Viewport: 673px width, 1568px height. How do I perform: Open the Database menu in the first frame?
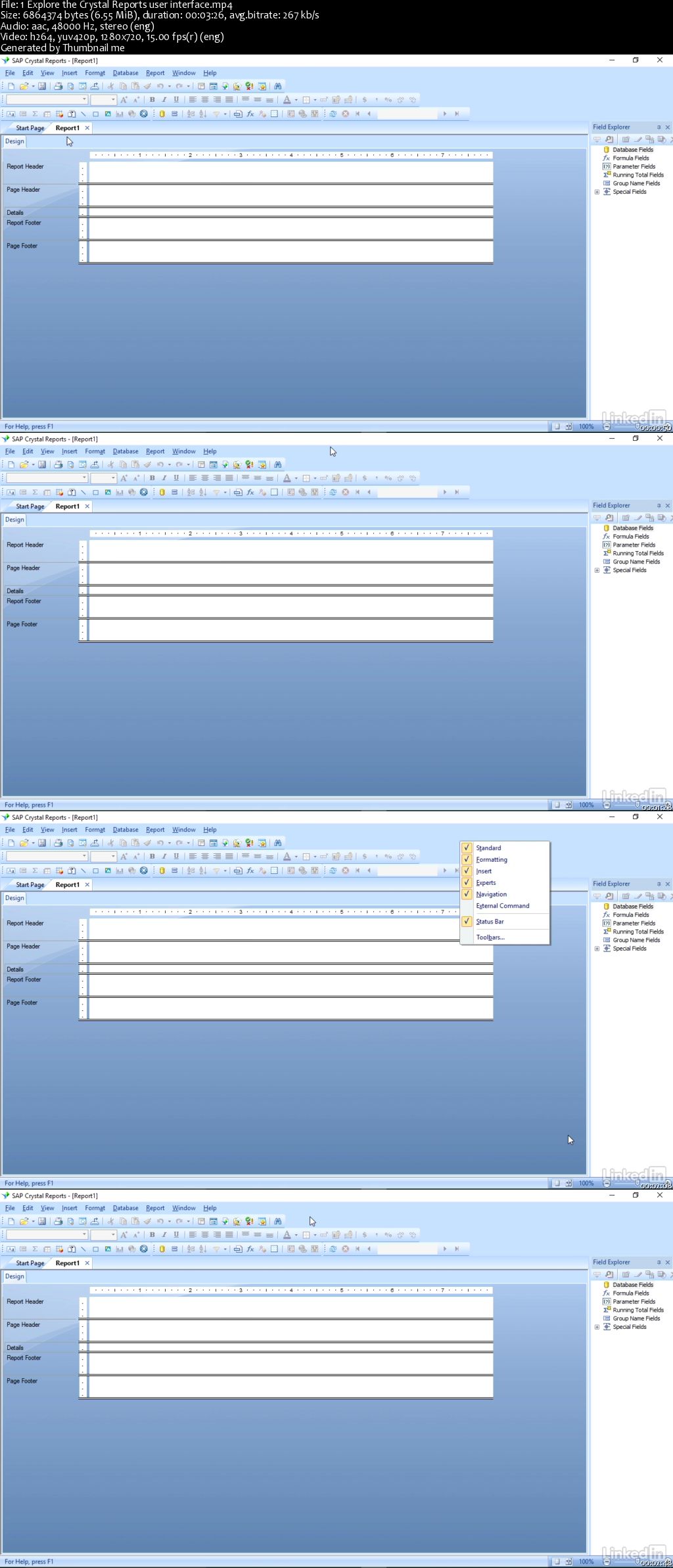point(126,73)
